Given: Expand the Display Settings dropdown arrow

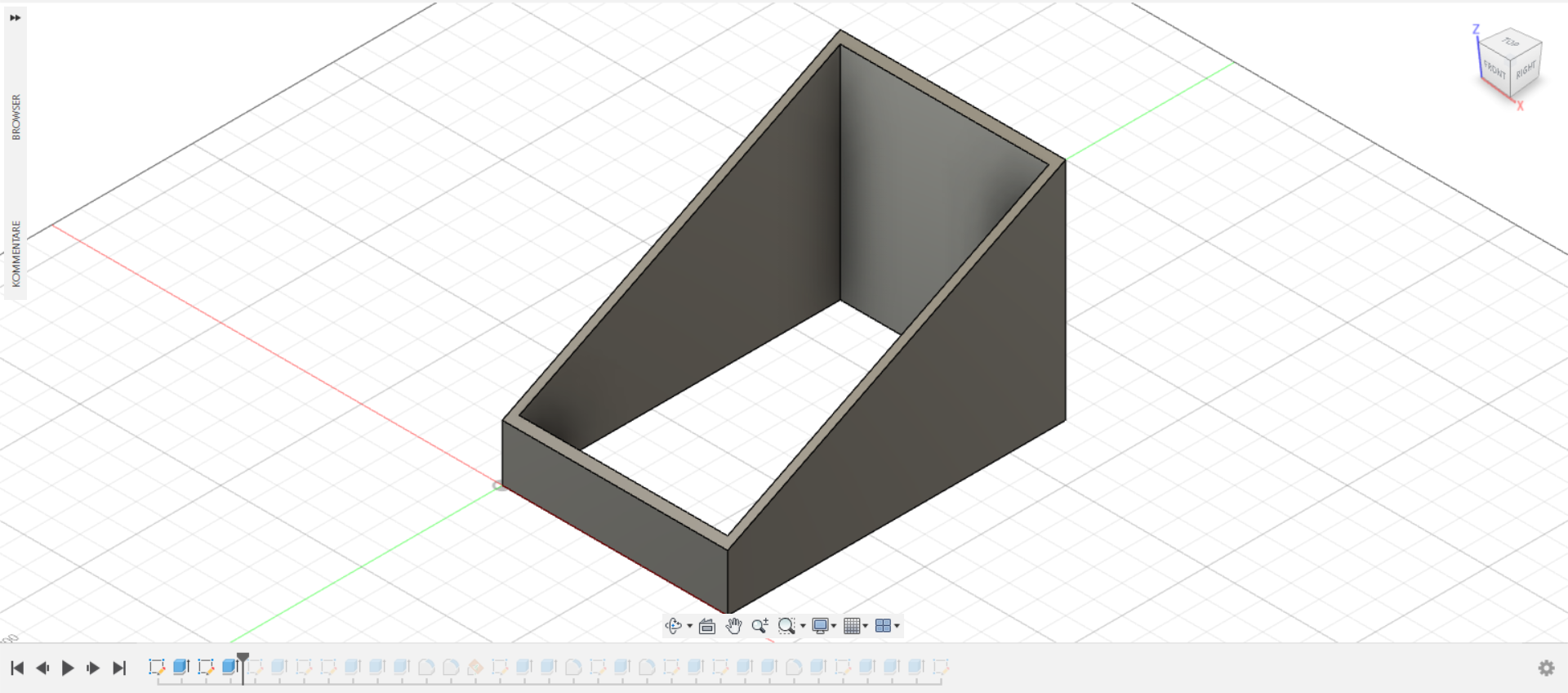Looking at the screenshot, I should point(834,627).
